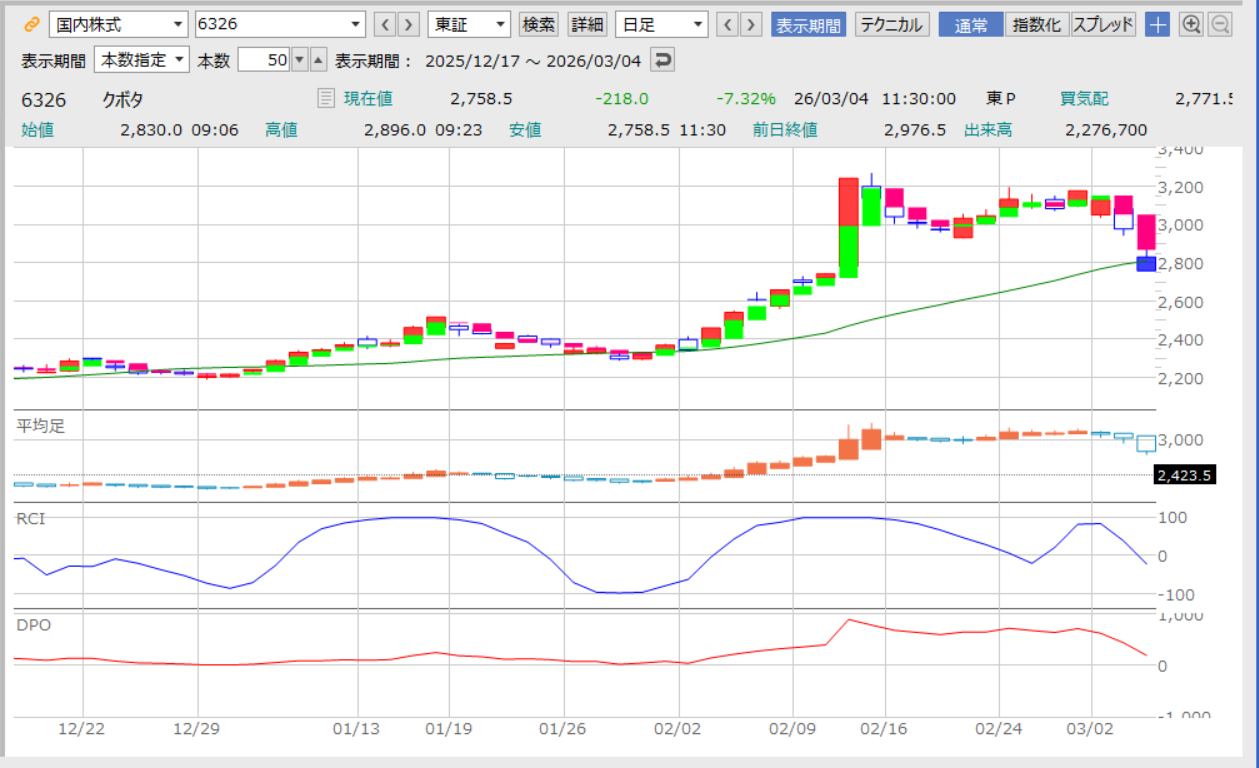The image size is (1259, 768).
Task: Click the orange link chain icon
Action: 31,25
